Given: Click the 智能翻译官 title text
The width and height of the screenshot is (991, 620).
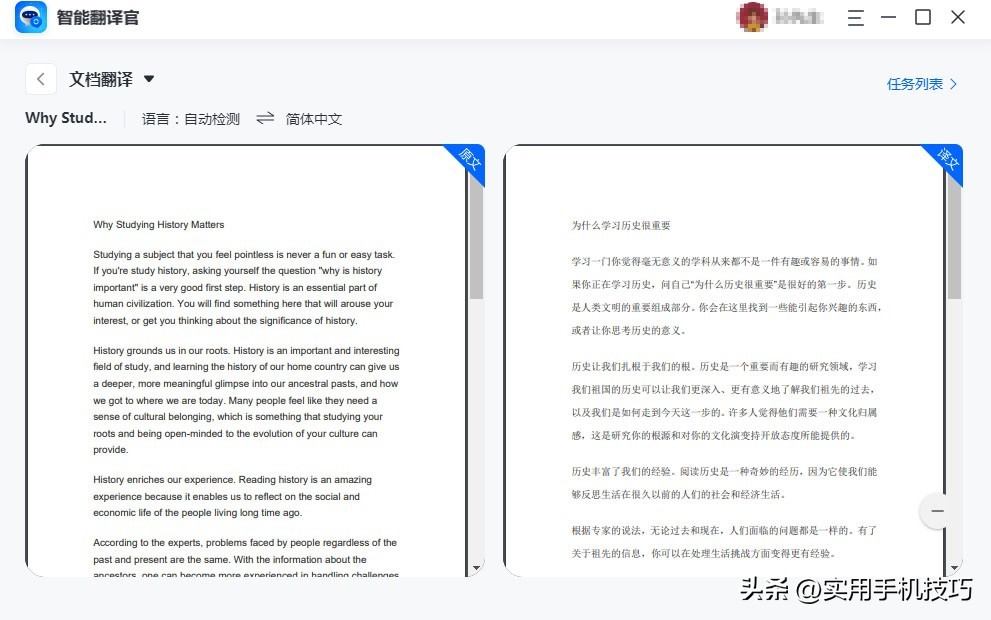Looking at the screenshot, I should click(97, 17).
